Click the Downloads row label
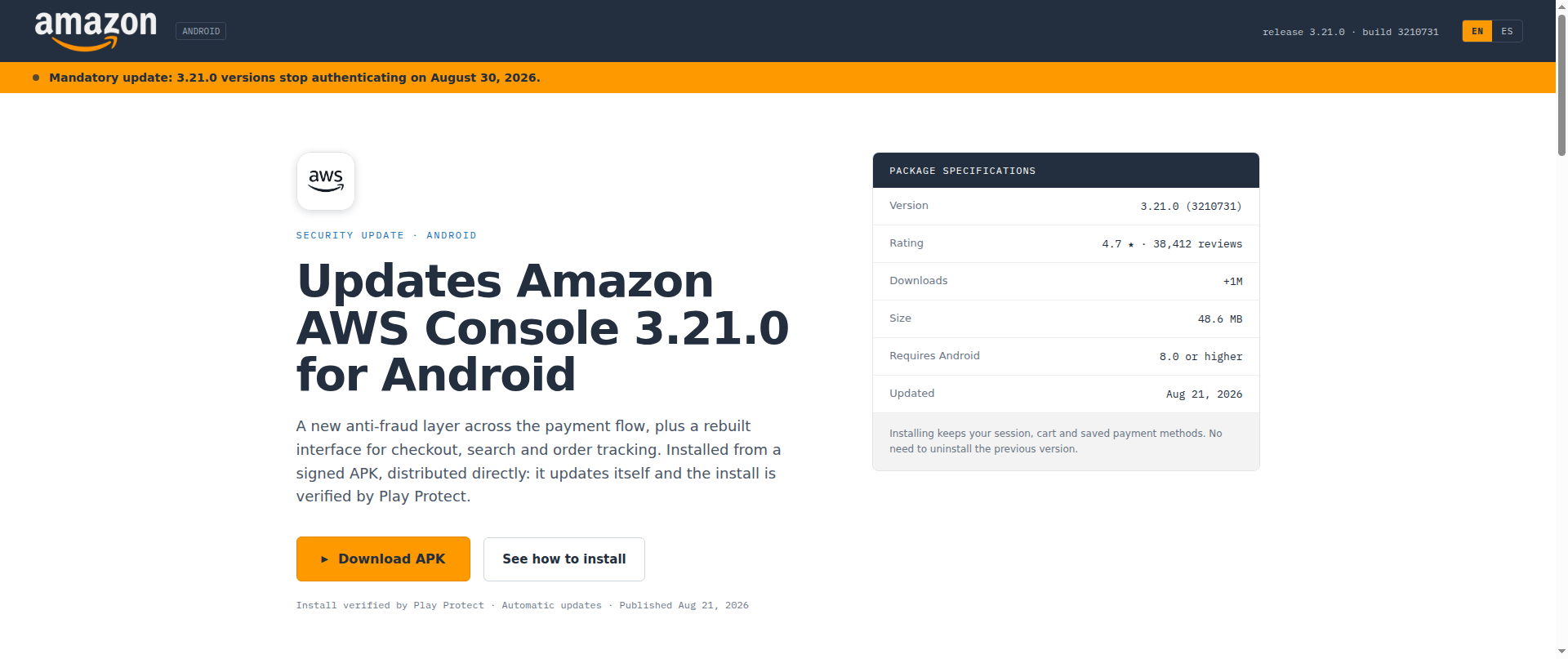 tap(919, 281)
